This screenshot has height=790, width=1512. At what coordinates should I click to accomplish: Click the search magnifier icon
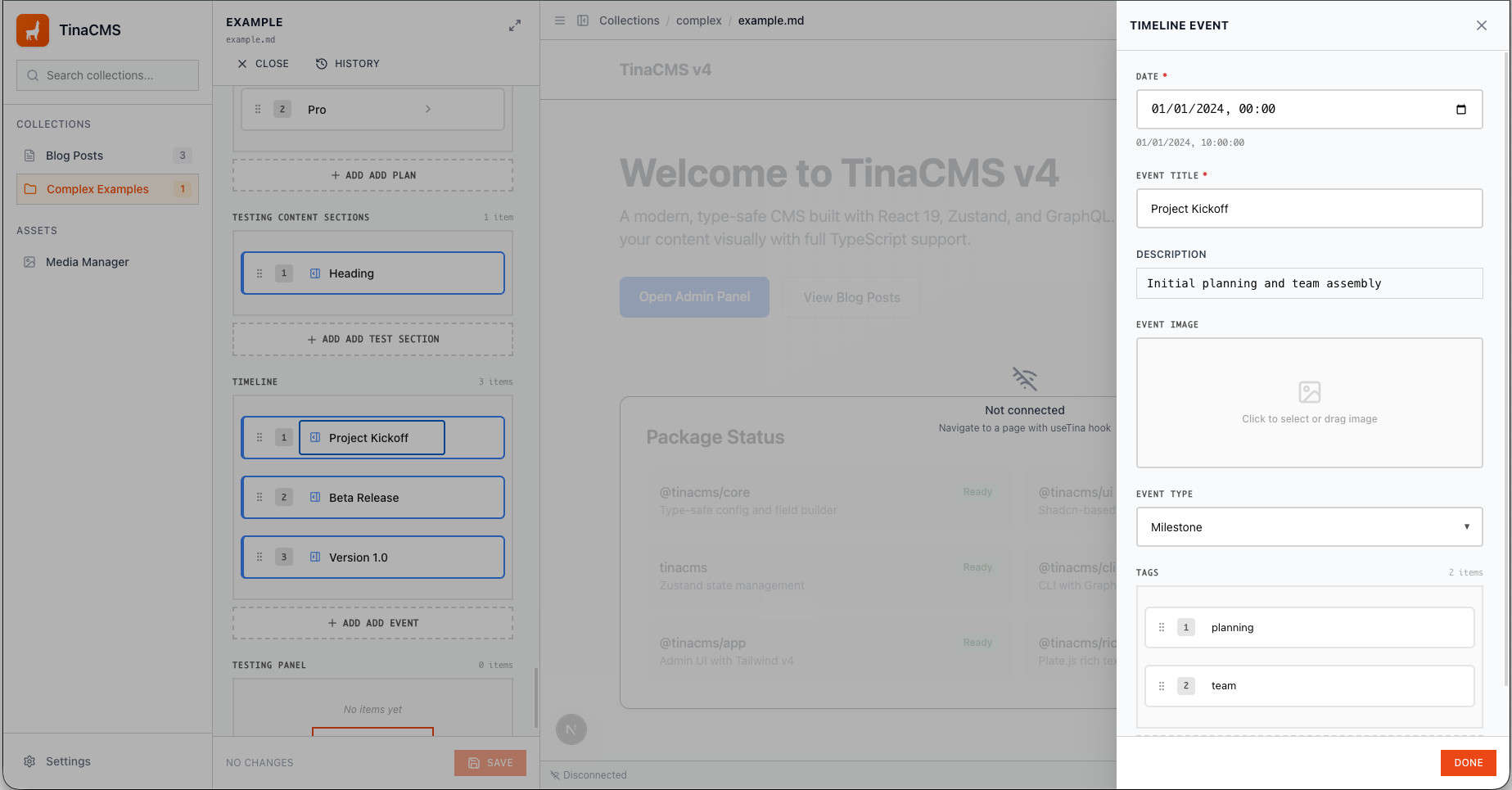pyautogui.click(x=33, y=75)
